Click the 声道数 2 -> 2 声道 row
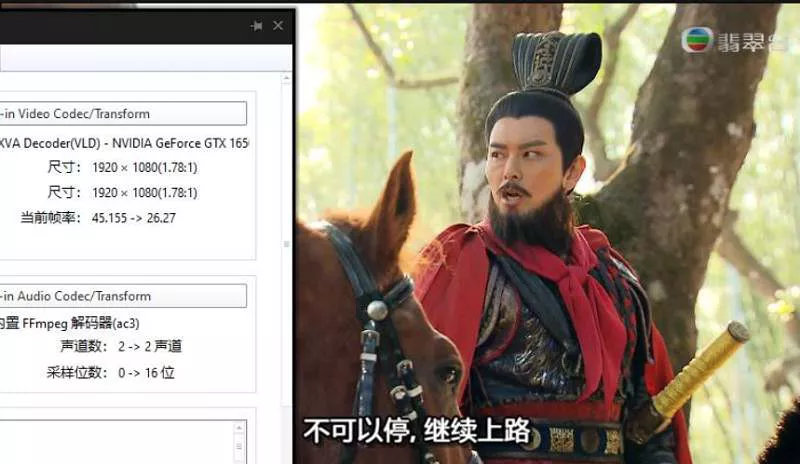The height and width of the screenshot is (464, 800). [135, 346]
